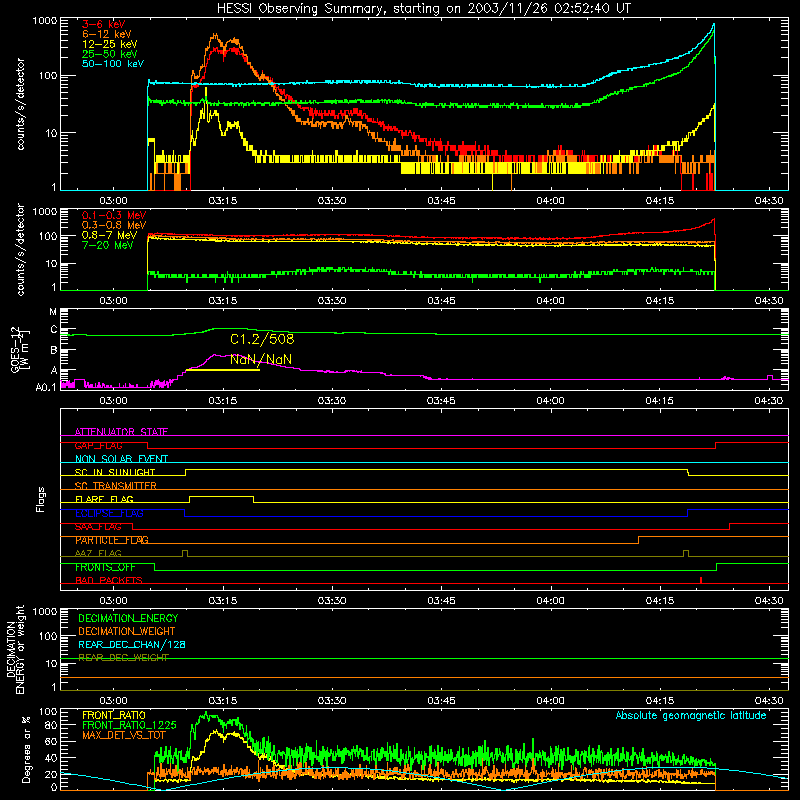Select the 3-6 keV legend label

coord(103,24)
